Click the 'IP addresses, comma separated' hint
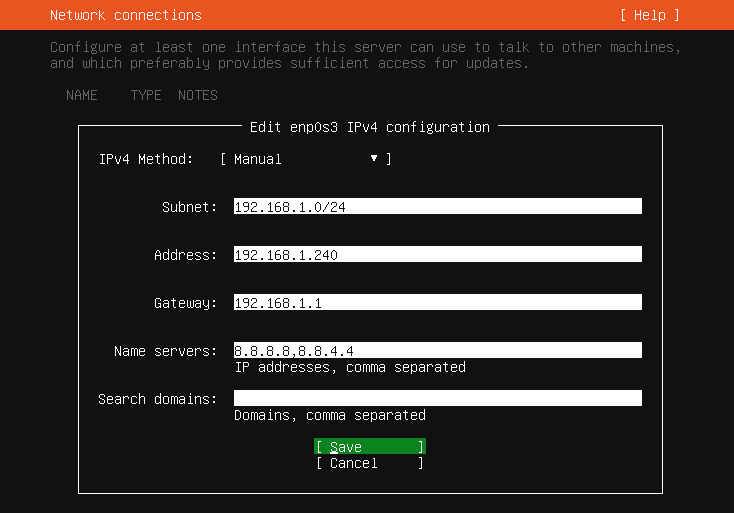 coord(350,367)
